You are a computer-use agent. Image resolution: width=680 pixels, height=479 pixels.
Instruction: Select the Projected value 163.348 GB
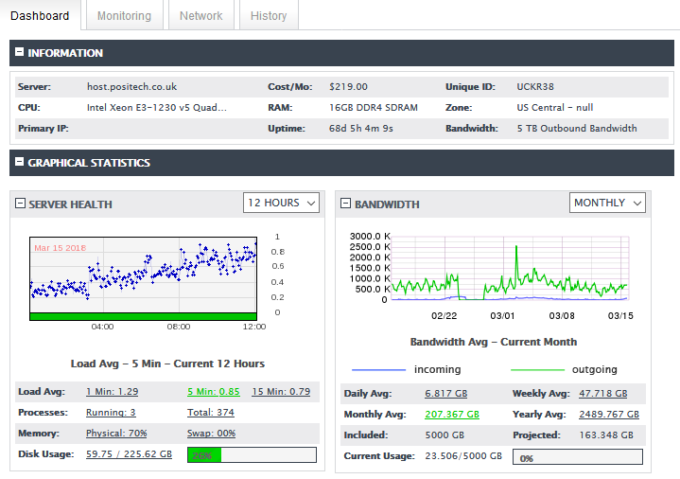pyautogui.click(x=606, y=435)
